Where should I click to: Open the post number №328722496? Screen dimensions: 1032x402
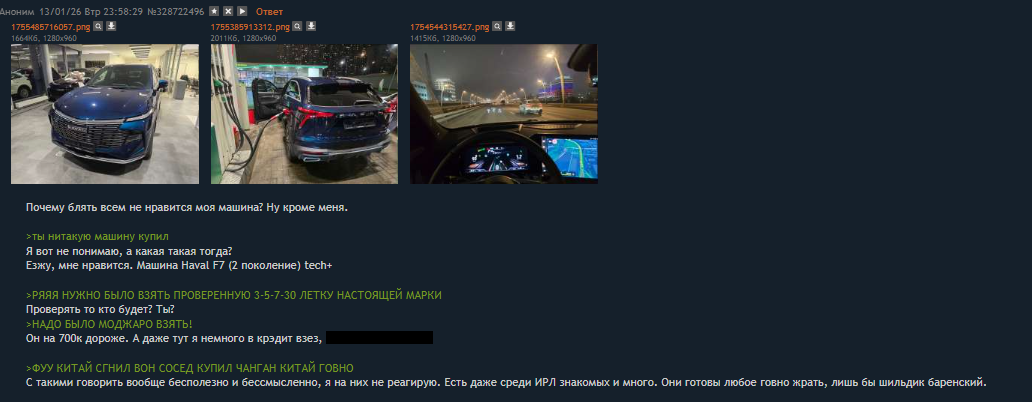[176, 12]
